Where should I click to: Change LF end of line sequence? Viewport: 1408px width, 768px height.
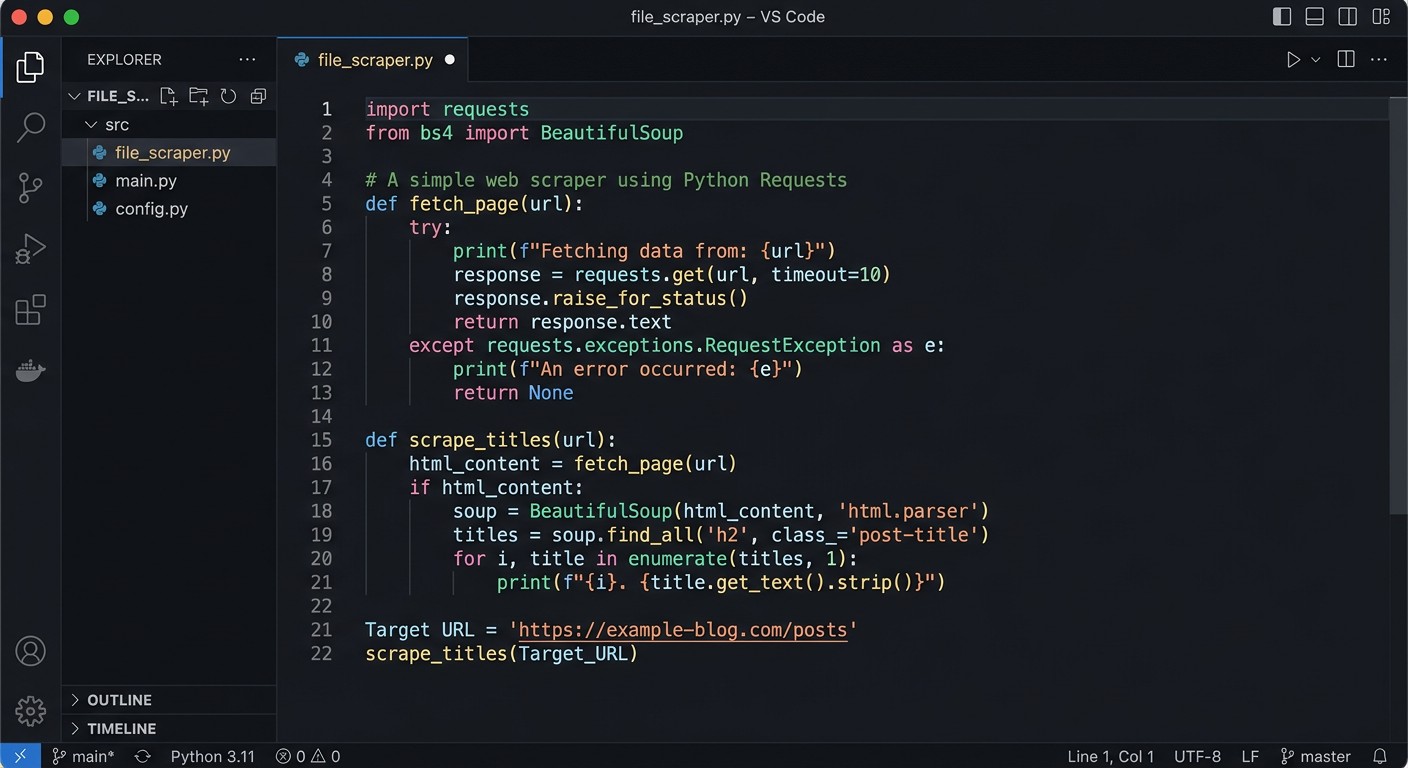point(1250,756)
